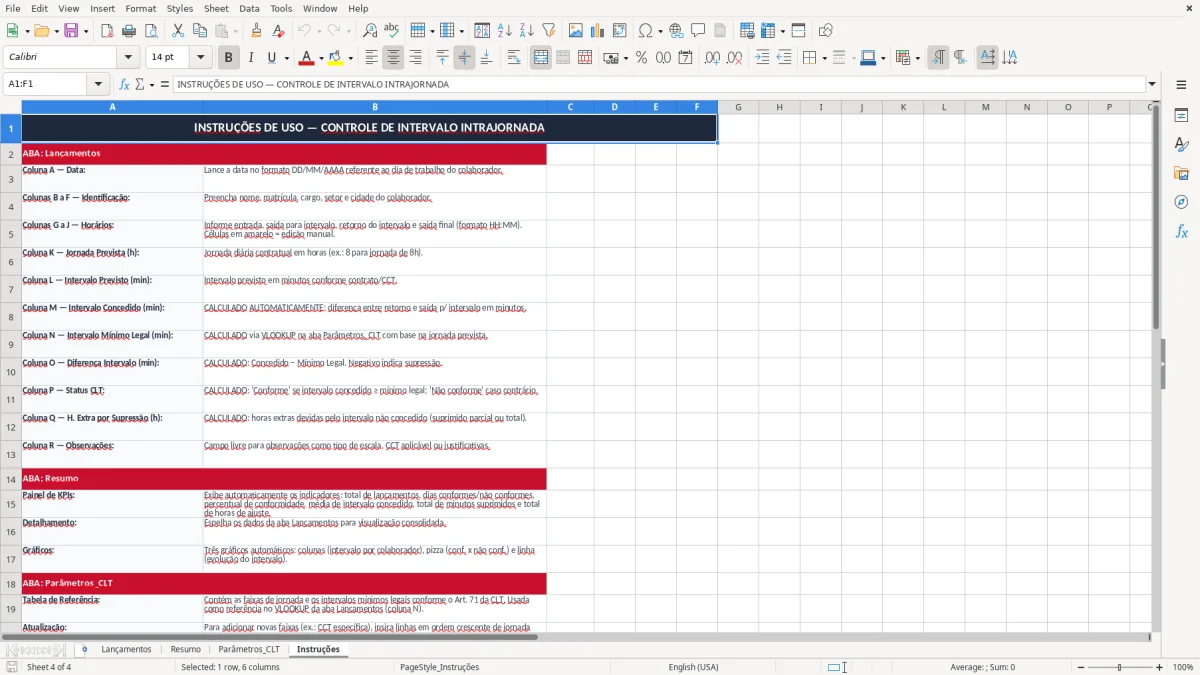Open the Styles menu
Image resolution: width=1200 pixels, height=675 pixels.
click(180, 8)
